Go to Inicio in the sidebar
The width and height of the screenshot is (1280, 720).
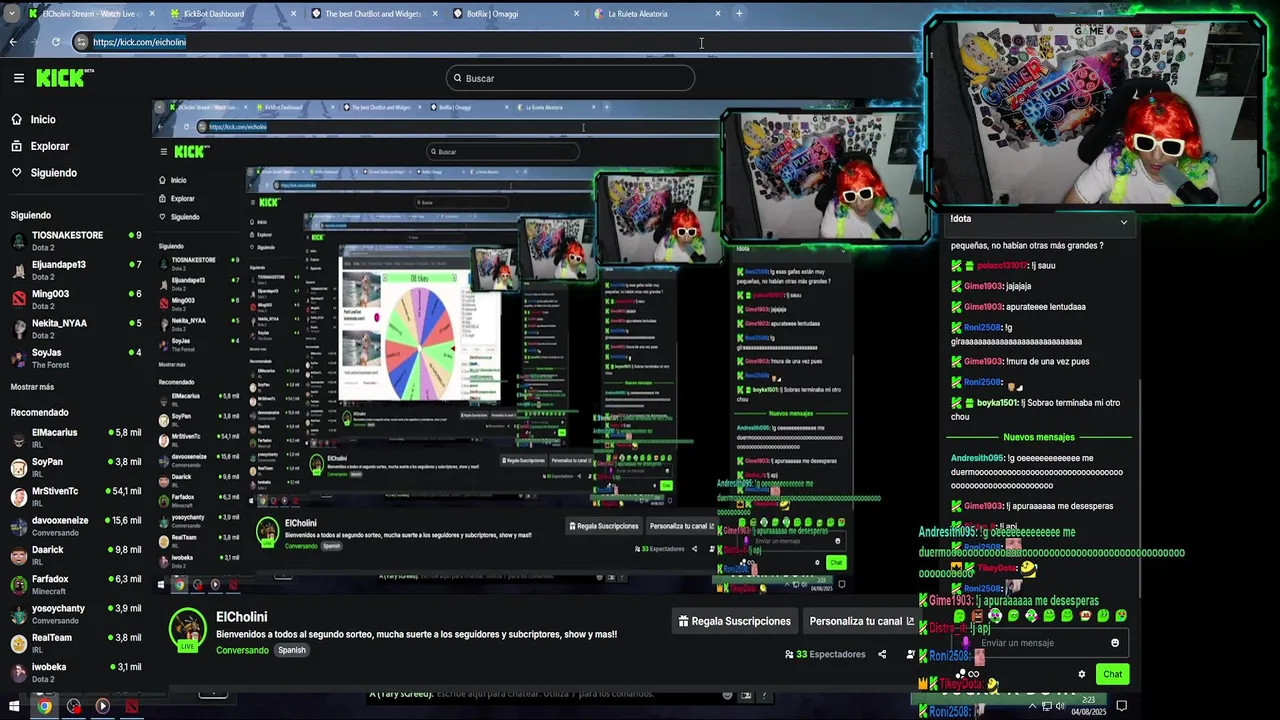coord(43,119)
